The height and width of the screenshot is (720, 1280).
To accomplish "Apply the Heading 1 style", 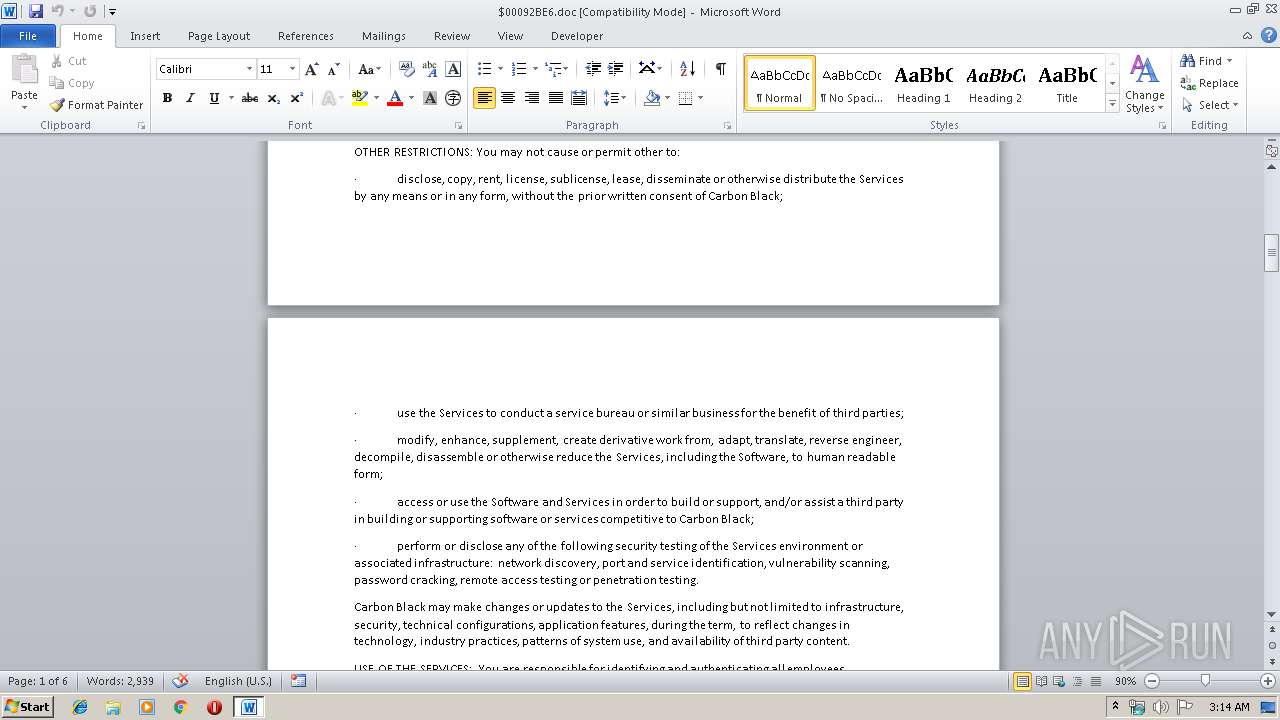I will [923, 83].
